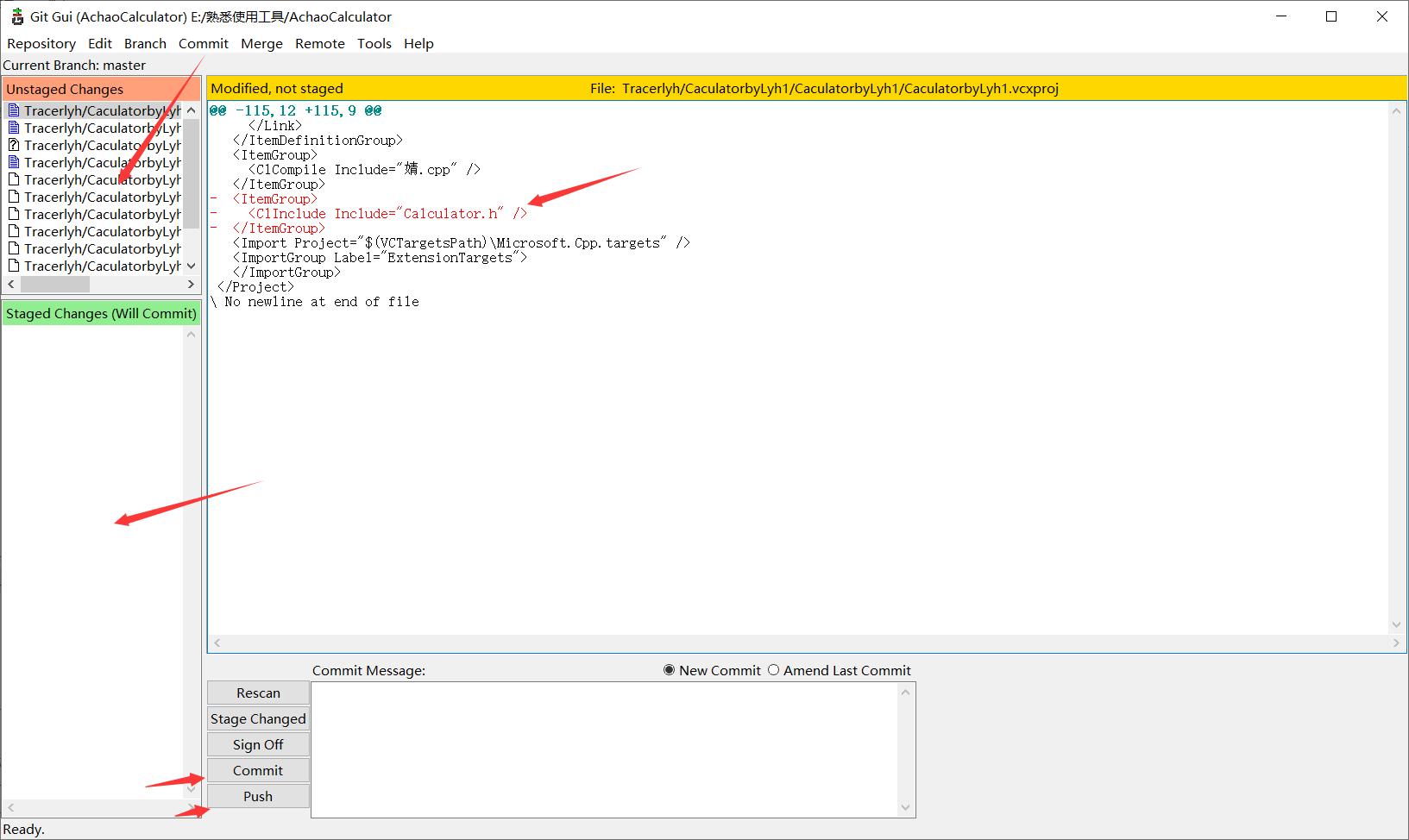Click the file icon of the highlighted unstaged file
The width and height of the screenshot is (1409, 840).
pyautogui.click(x=13, y=110)
